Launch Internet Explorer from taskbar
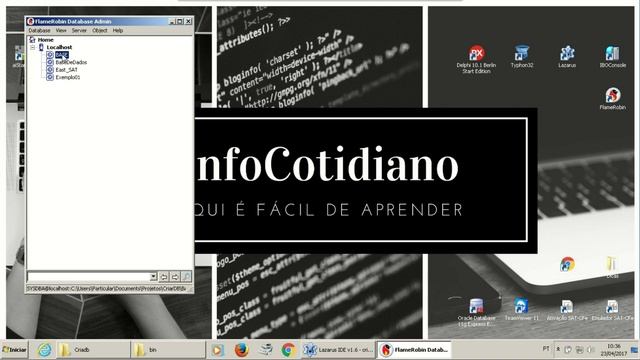Image resolution: width=640 pixels, height=360 pixels. tap(44, 350)
